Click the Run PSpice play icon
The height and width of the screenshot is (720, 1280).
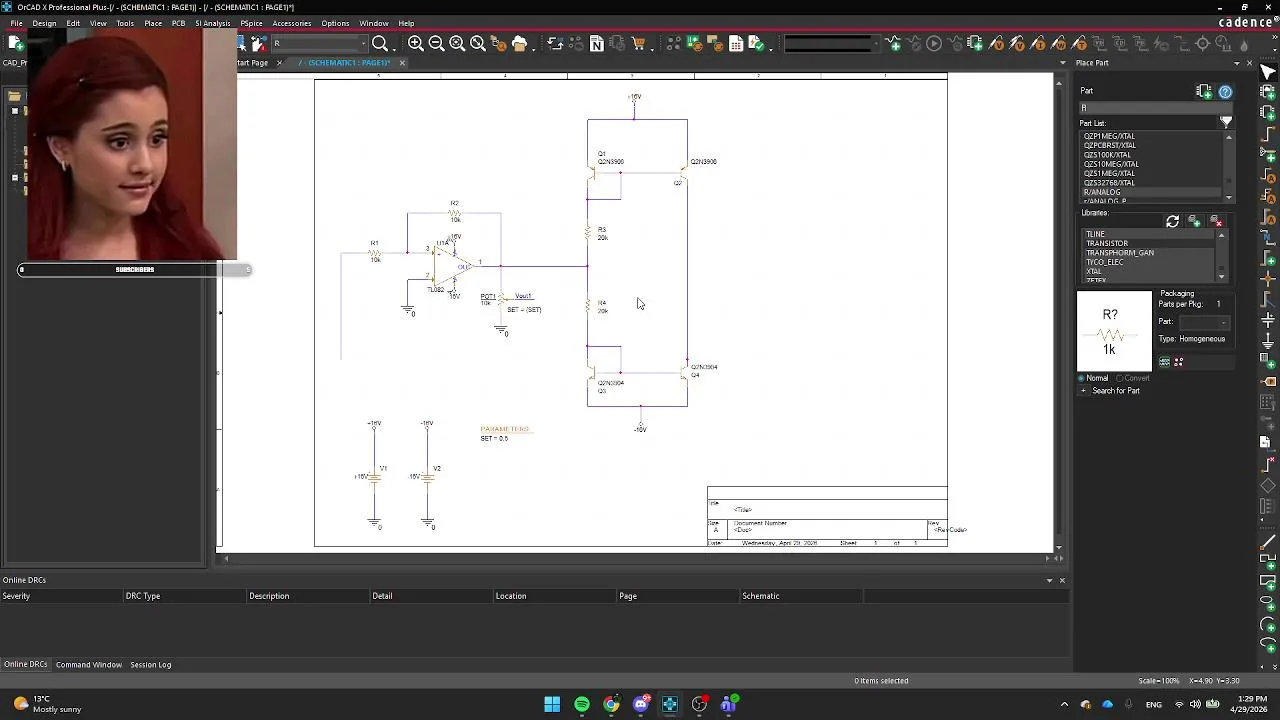934,43
